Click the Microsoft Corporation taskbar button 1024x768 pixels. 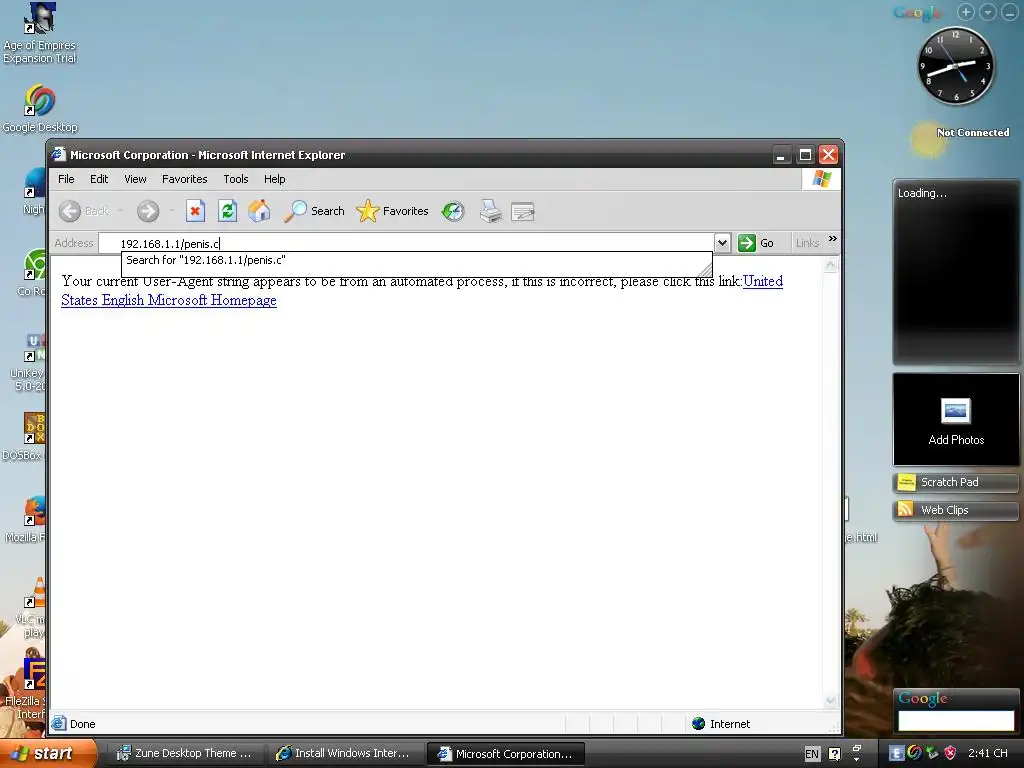(506, 754)
